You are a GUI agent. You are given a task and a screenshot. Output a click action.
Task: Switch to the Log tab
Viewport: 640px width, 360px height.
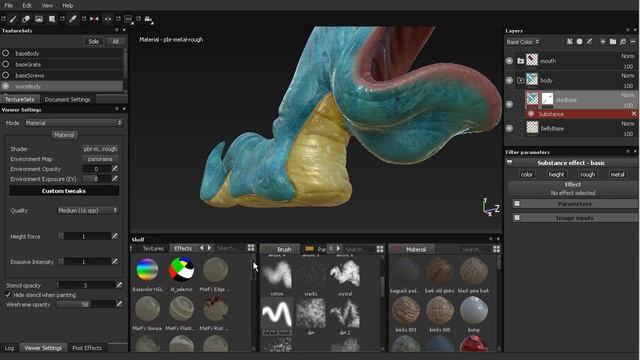[9, 348]
